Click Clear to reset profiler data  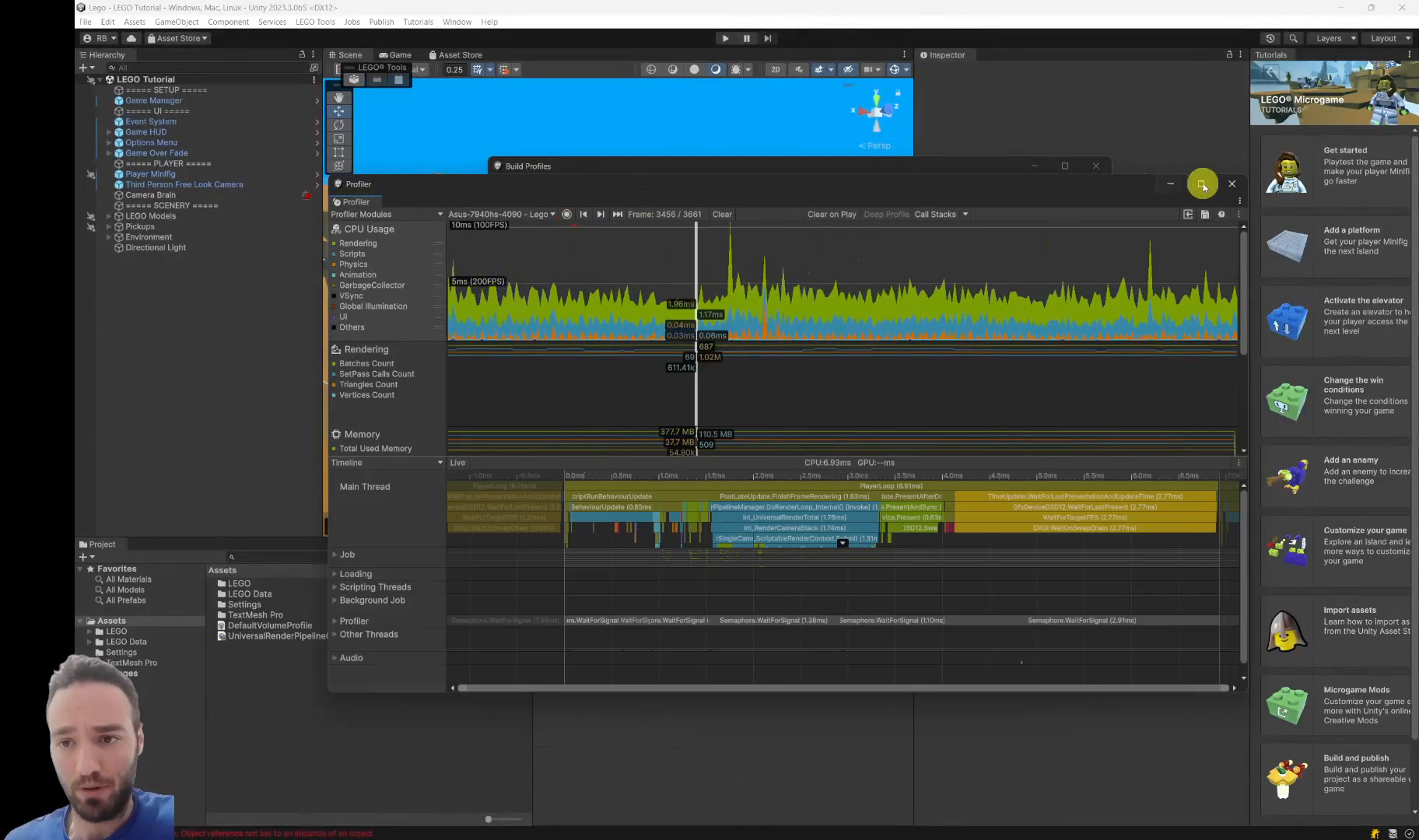coord(721,214)
